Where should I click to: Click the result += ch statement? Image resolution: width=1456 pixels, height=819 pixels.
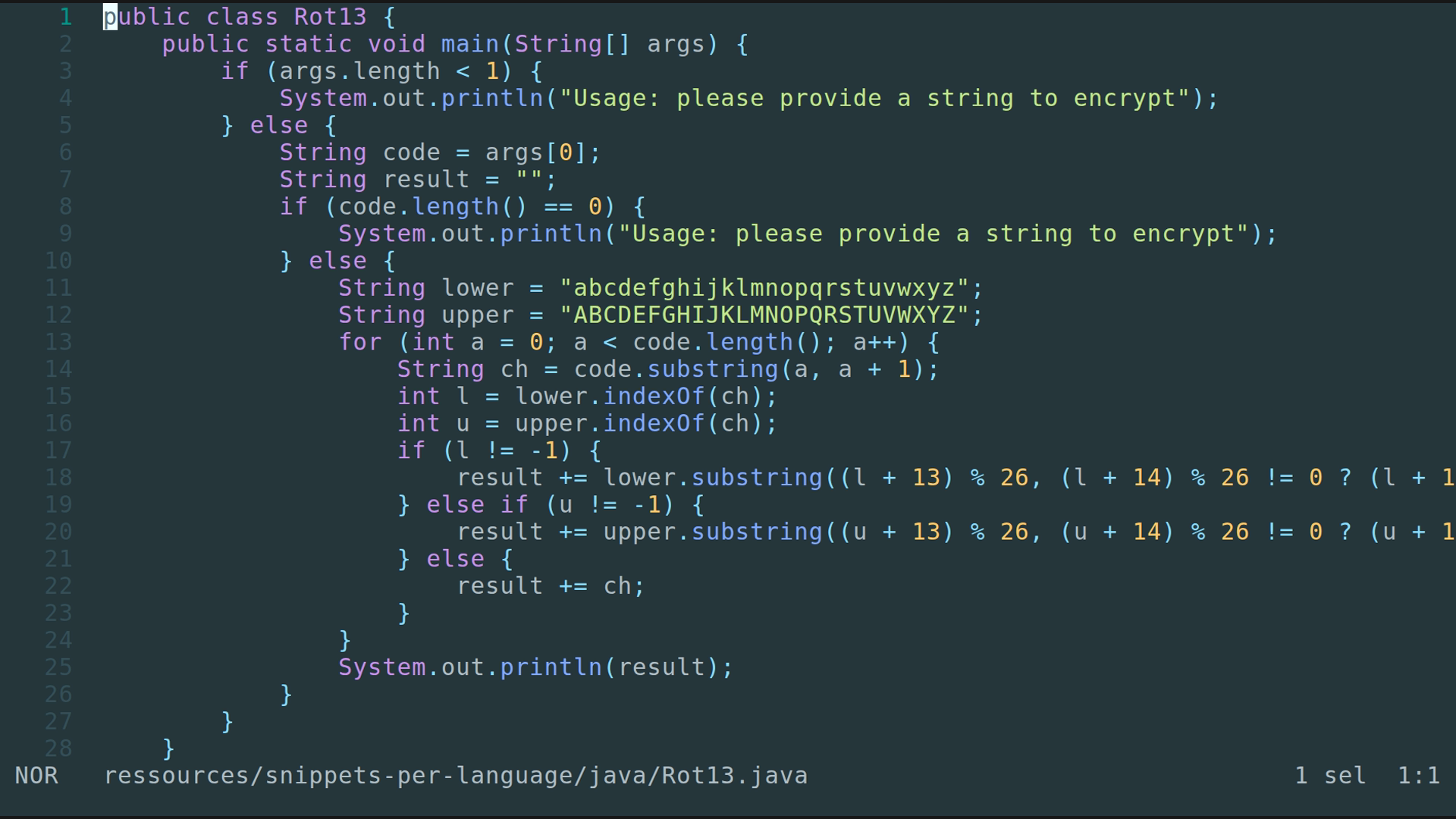(x=550, y=585)
